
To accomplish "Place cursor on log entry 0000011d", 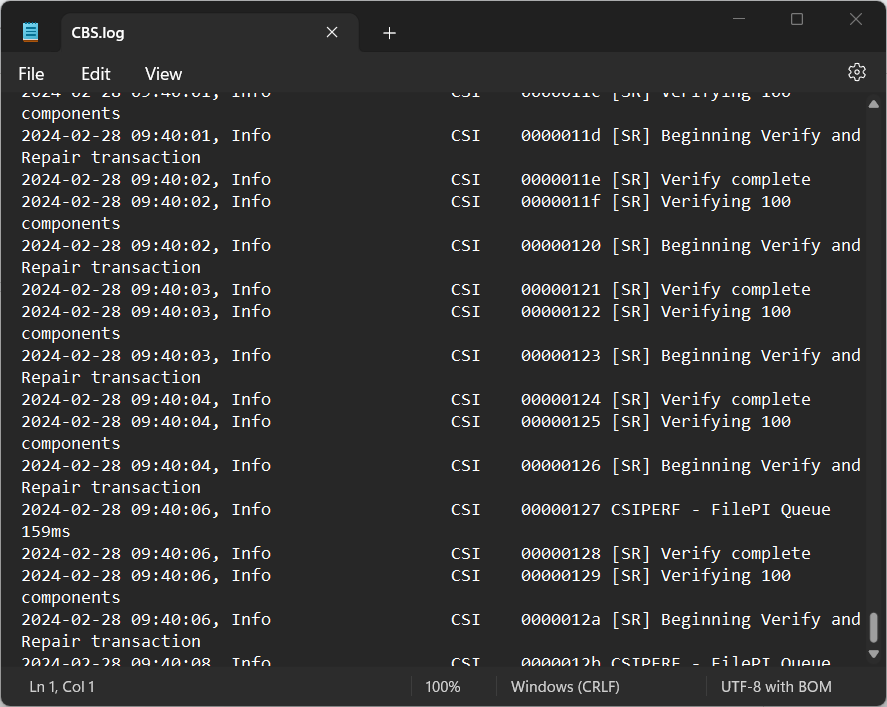I will [x=560, y=135].
